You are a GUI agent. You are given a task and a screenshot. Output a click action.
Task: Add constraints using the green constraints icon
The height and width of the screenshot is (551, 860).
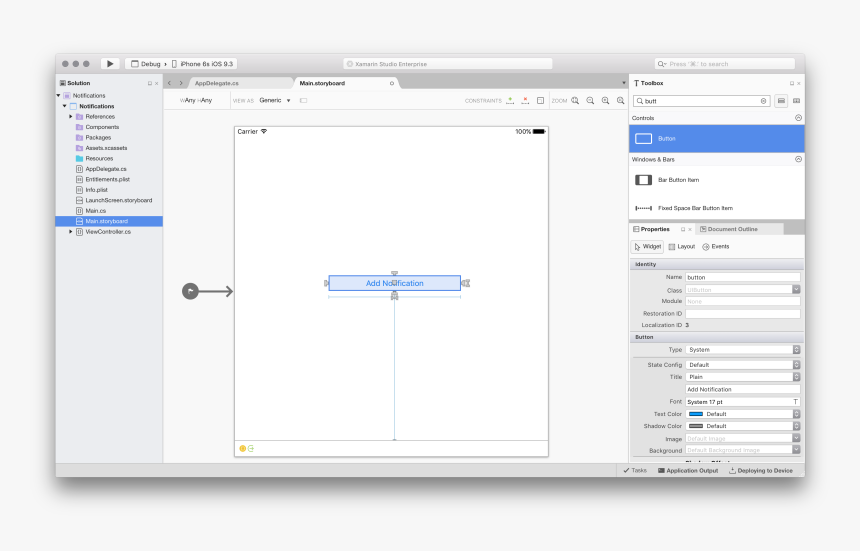tap(510, 100)
